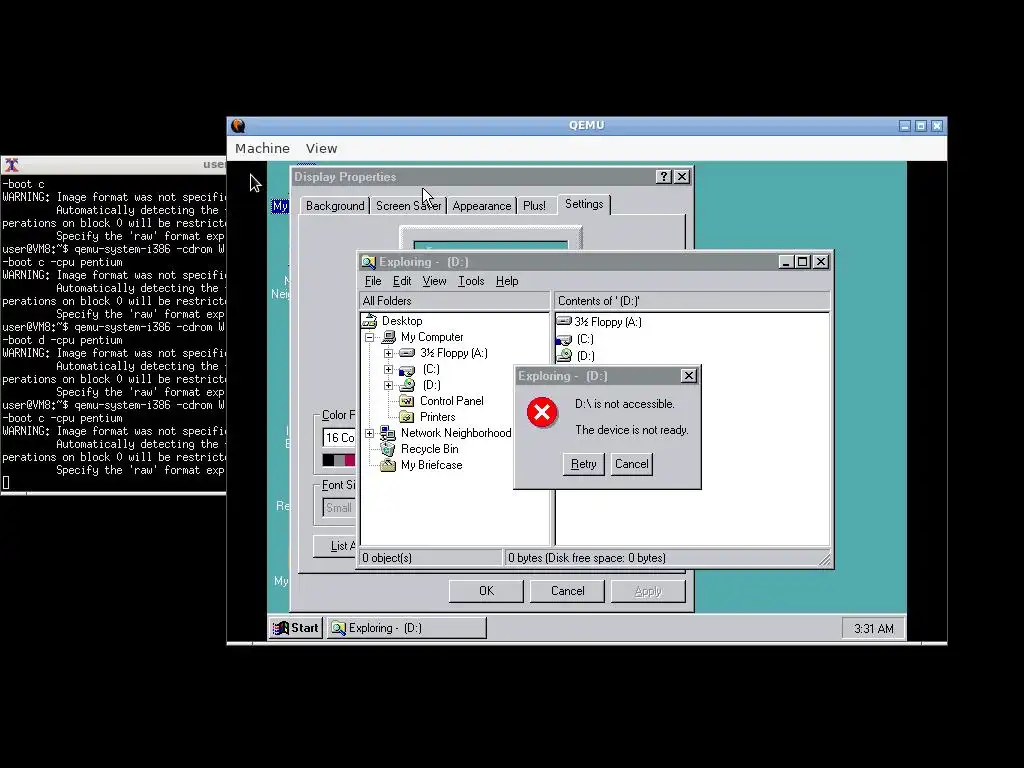Expand the (D:) drive tree node
1024x768 pixels.
(x=389, y=385)
